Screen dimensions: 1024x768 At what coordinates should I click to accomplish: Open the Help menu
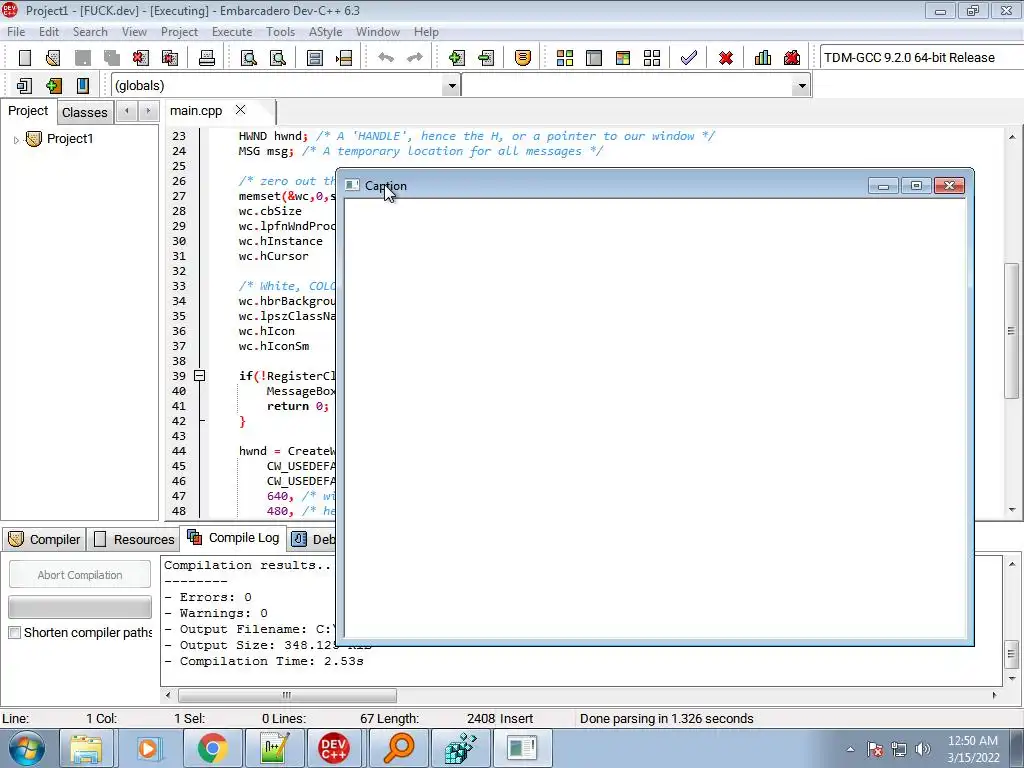pyautogui.click(x=426, y=32)
